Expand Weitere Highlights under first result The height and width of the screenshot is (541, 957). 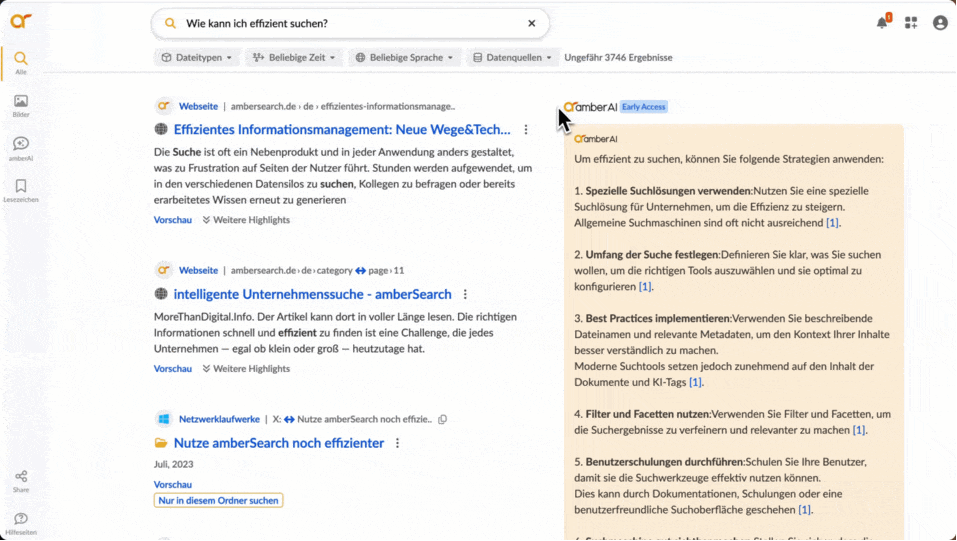pyautogui.click(x=246, y=220)
